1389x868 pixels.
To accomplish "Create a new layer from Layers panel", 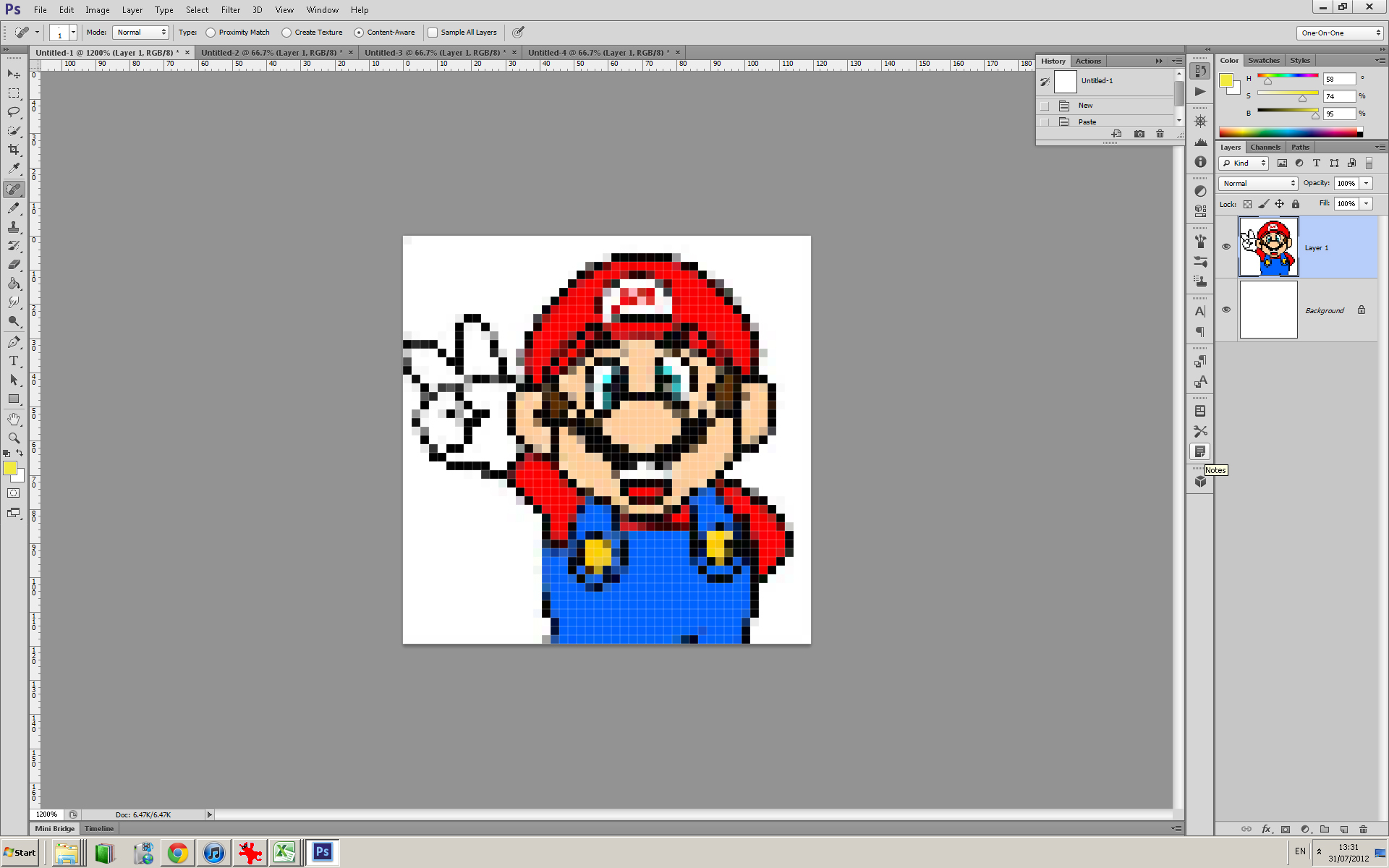I will click(1344, 829).
